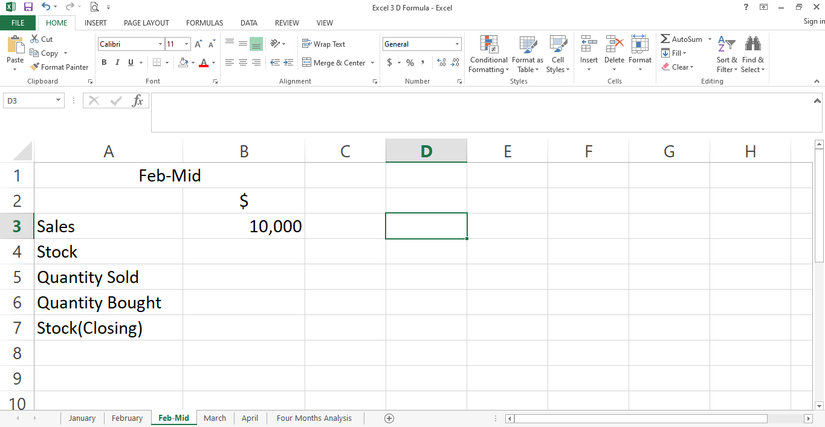Open the Four Months Analysis sheet
This screenshot has width=825, height=427.
pos(314,418)
